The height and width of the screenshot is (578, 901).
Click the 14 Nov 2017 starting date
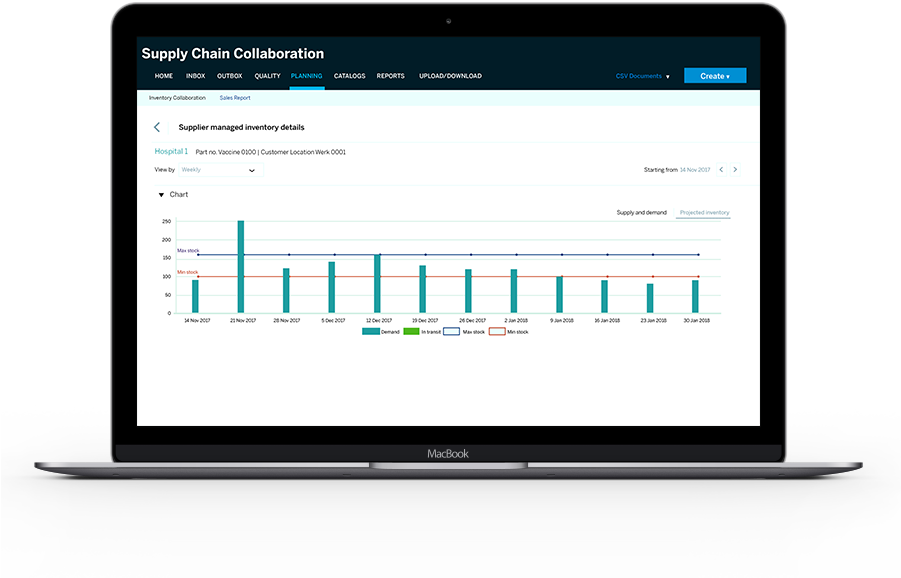[x=695, y=170]
